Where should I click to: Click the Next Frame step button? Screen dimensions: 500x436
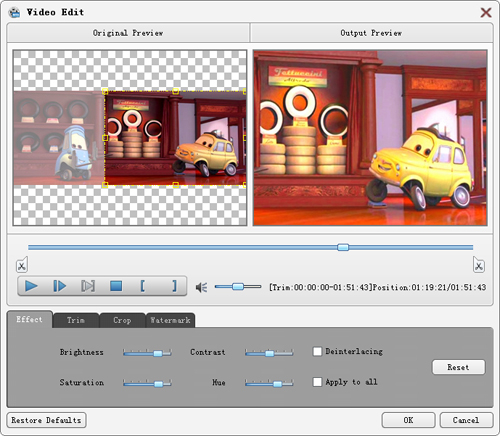point(60,286)
